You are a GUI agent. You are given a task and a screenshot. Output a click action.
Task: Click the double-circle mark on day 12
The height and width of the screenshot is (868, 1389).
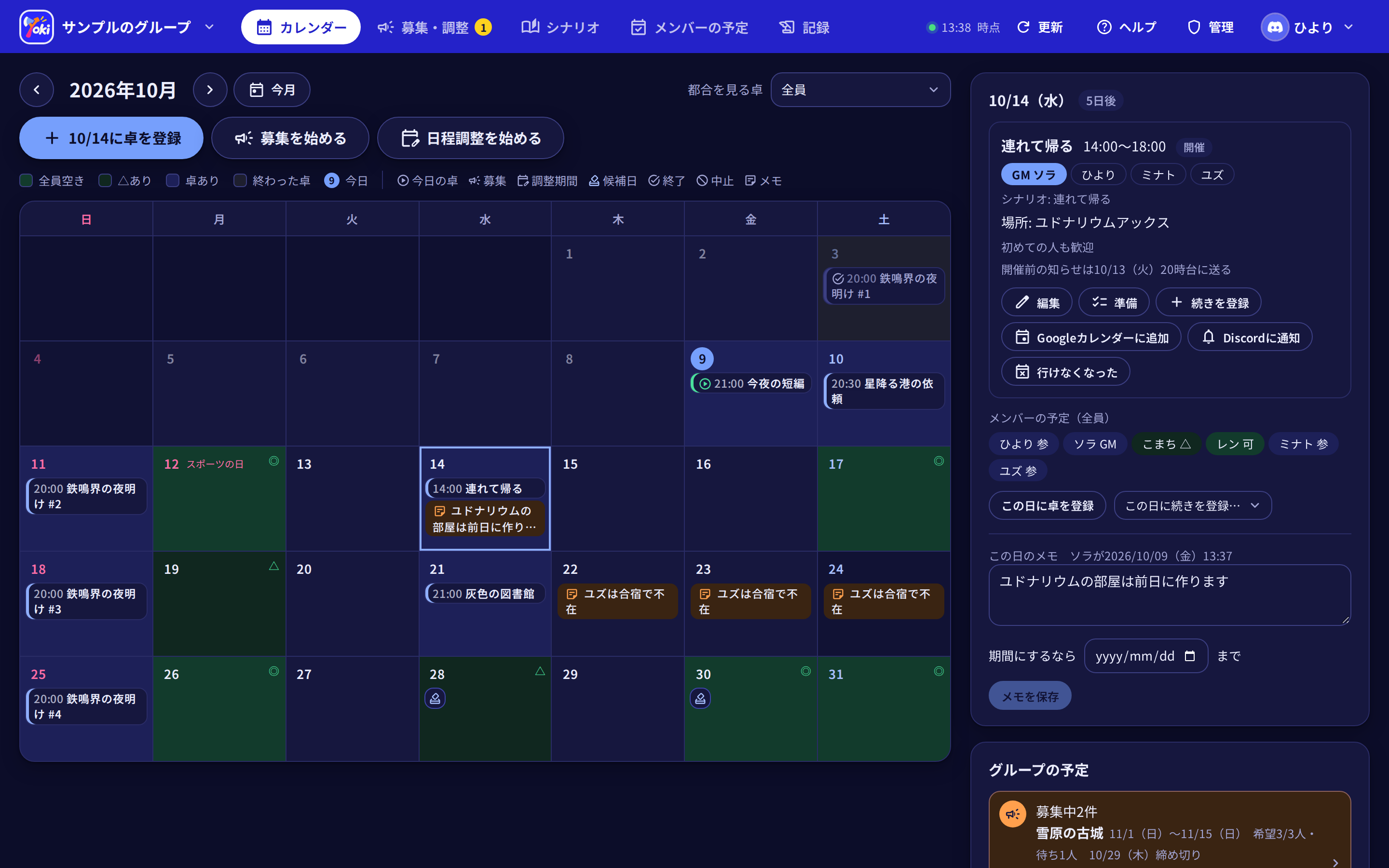[274, 461]
